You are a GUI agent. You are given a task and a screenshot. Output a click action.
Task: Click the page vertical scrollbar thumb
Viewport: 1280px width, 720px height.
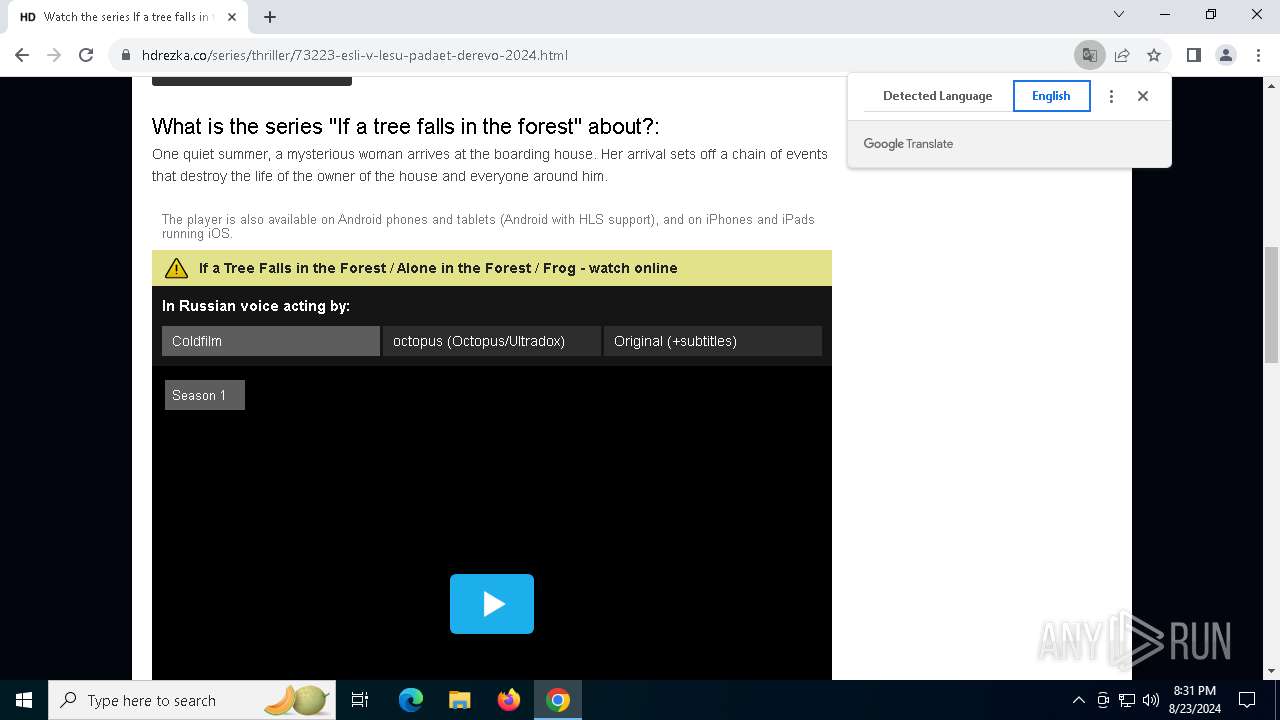1271,305
